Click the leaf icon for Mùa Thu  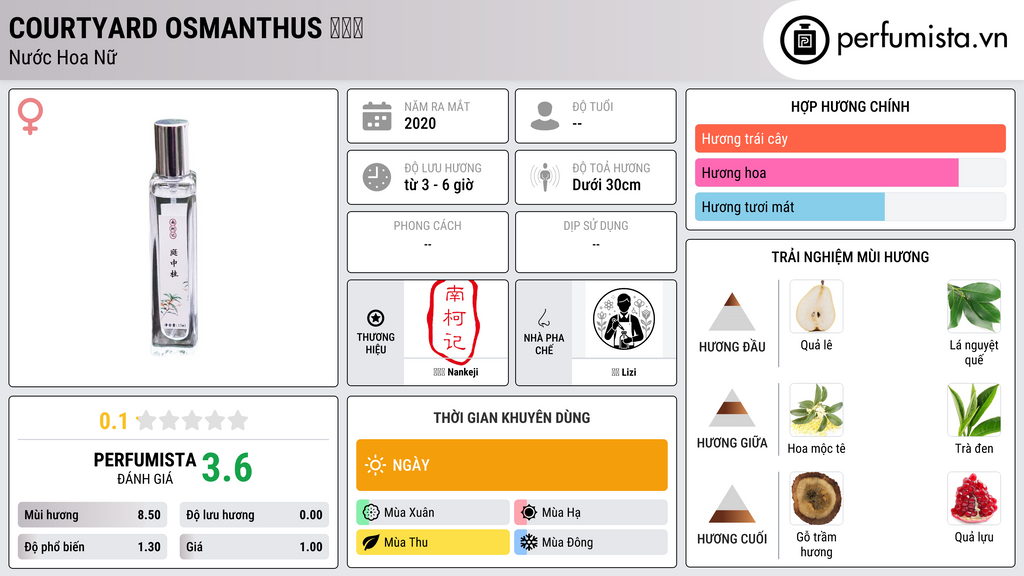point(371,542)
